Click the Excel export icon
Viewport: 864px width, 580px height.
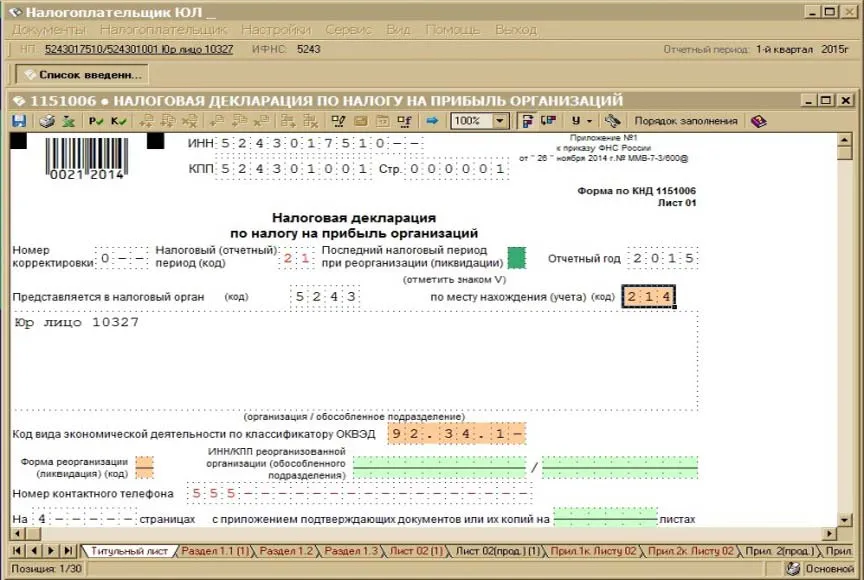[x=68, y=121]
